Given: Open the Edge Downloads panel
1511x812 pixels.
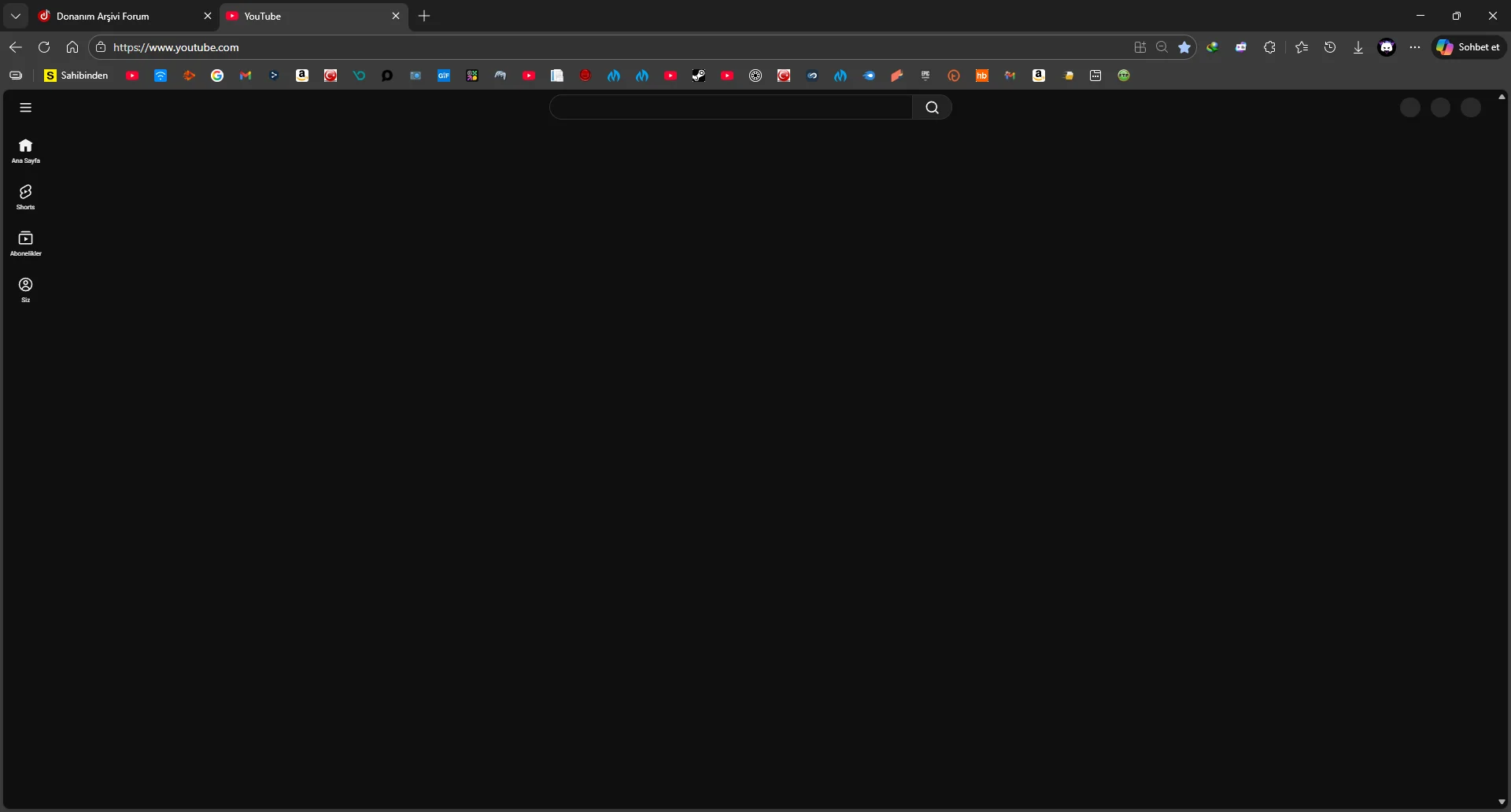Looking at the screenshot, I should (x=1358, y=47).
